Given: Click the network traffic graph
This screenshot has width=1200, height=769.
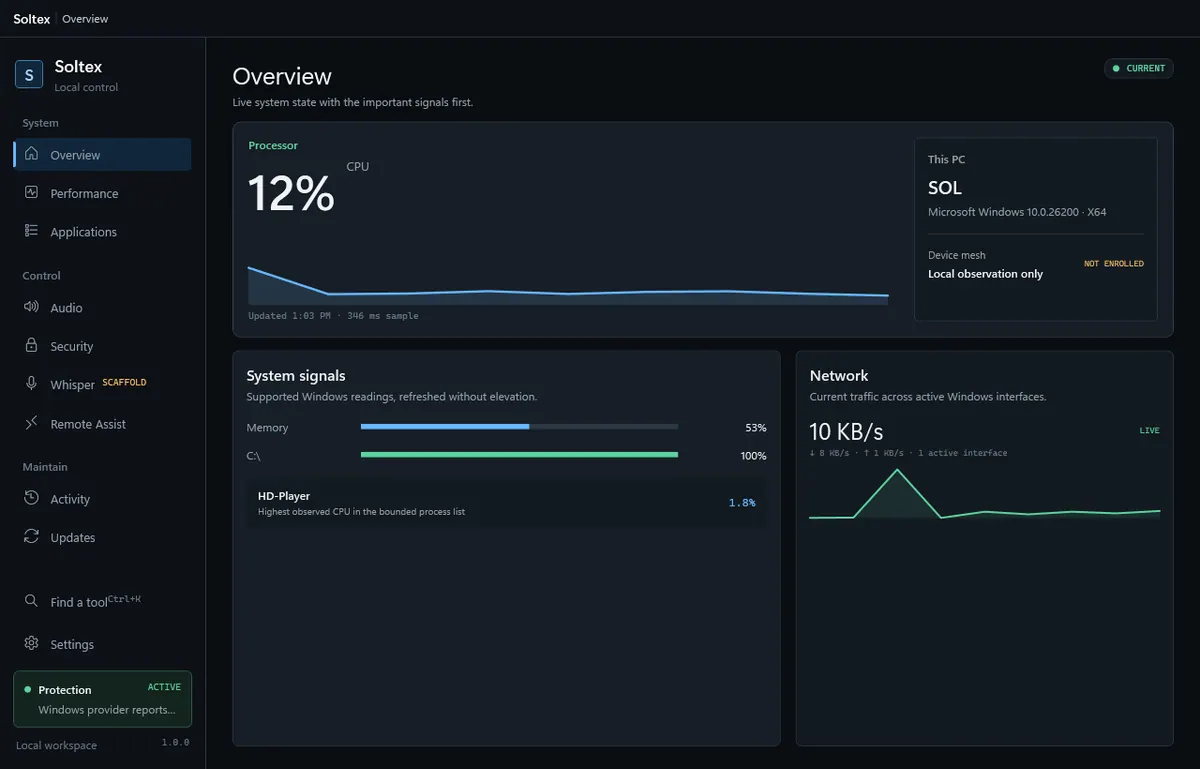Looking at the screenshot, I should [984, 494].
